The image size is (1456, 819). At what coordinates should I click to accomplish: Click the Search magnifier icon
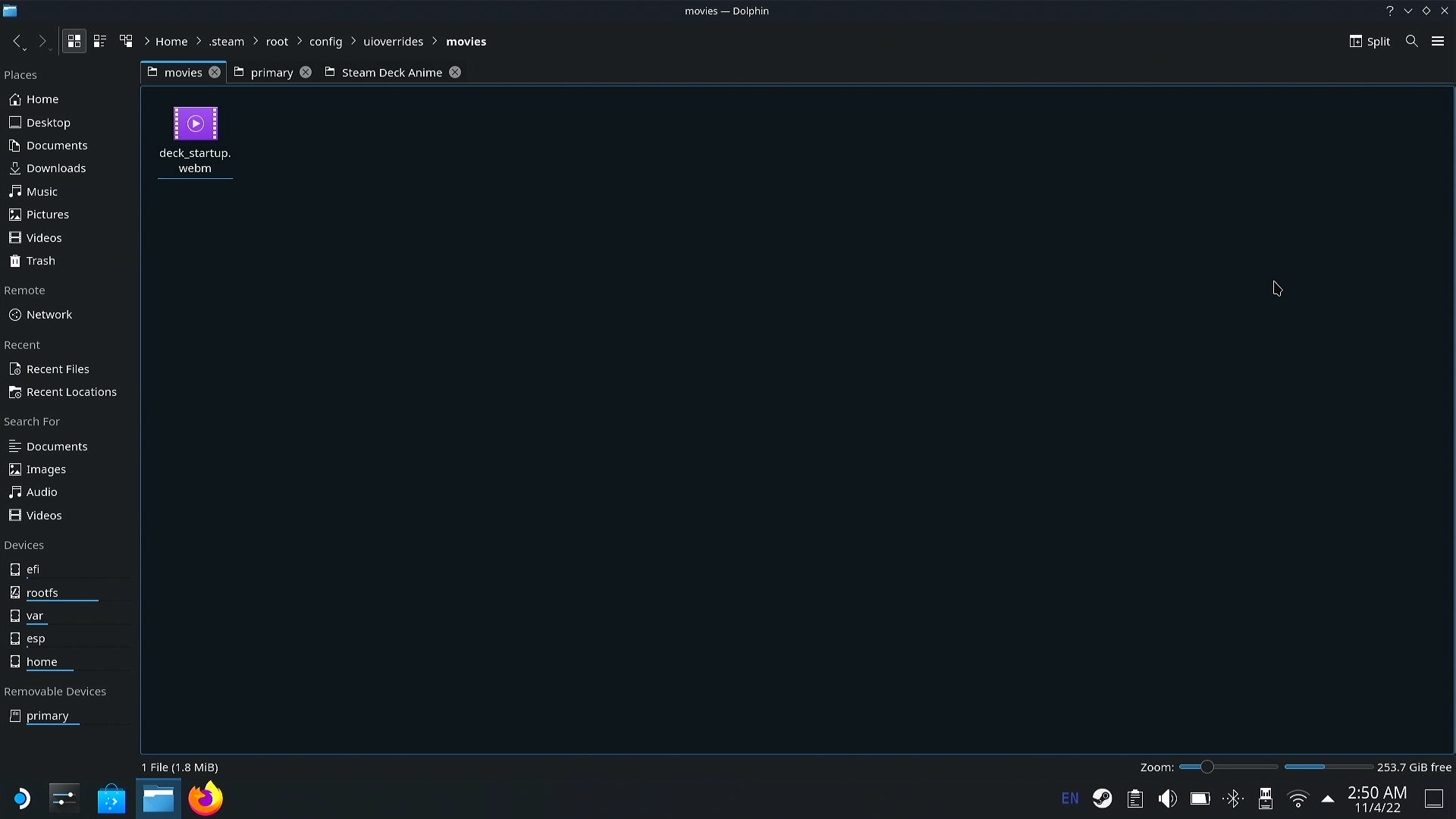point(1411,41)
